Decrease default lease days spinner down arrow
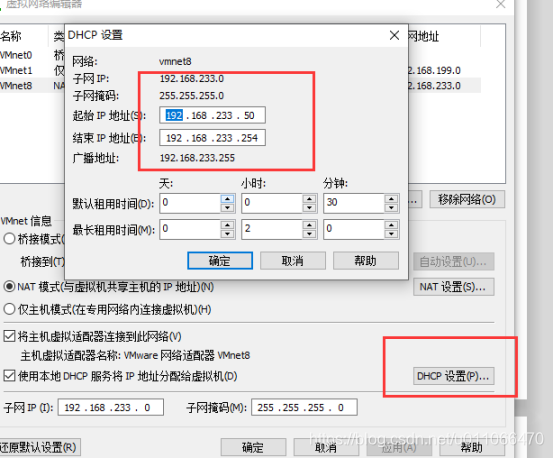The height and width of the screenshot is (458, 554). tap(228, 208)
